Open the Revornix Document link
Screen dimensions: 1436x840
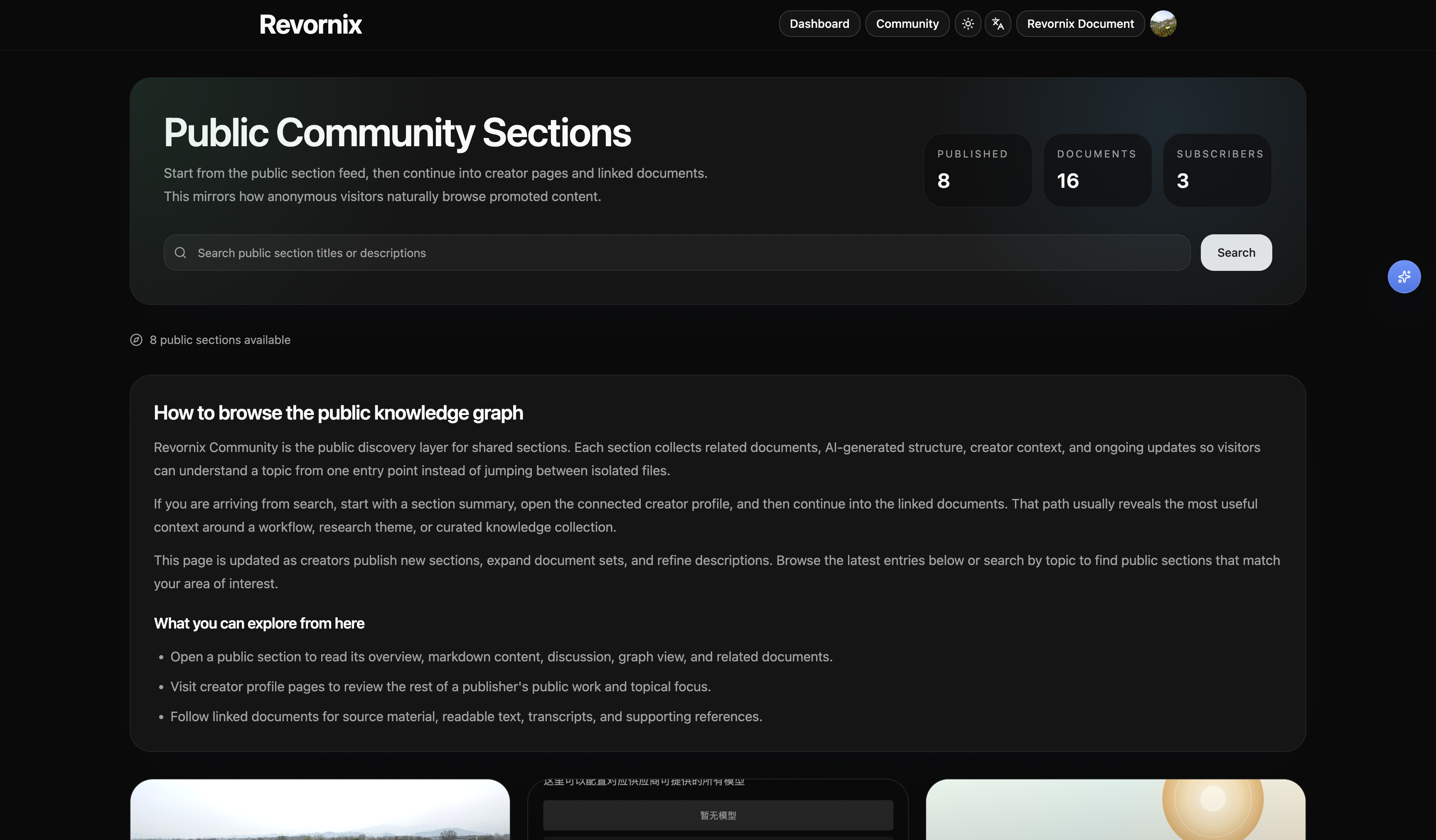click(1080, 24)
